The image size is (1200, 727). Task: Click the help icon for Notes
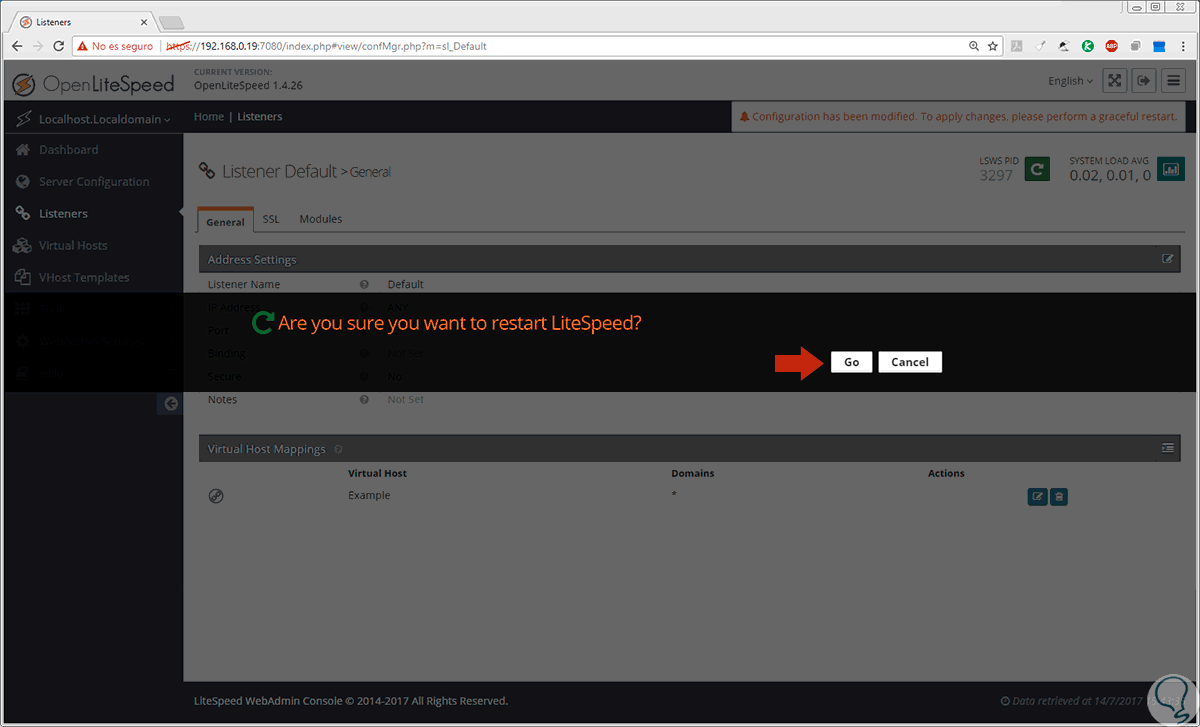[365, 400]
